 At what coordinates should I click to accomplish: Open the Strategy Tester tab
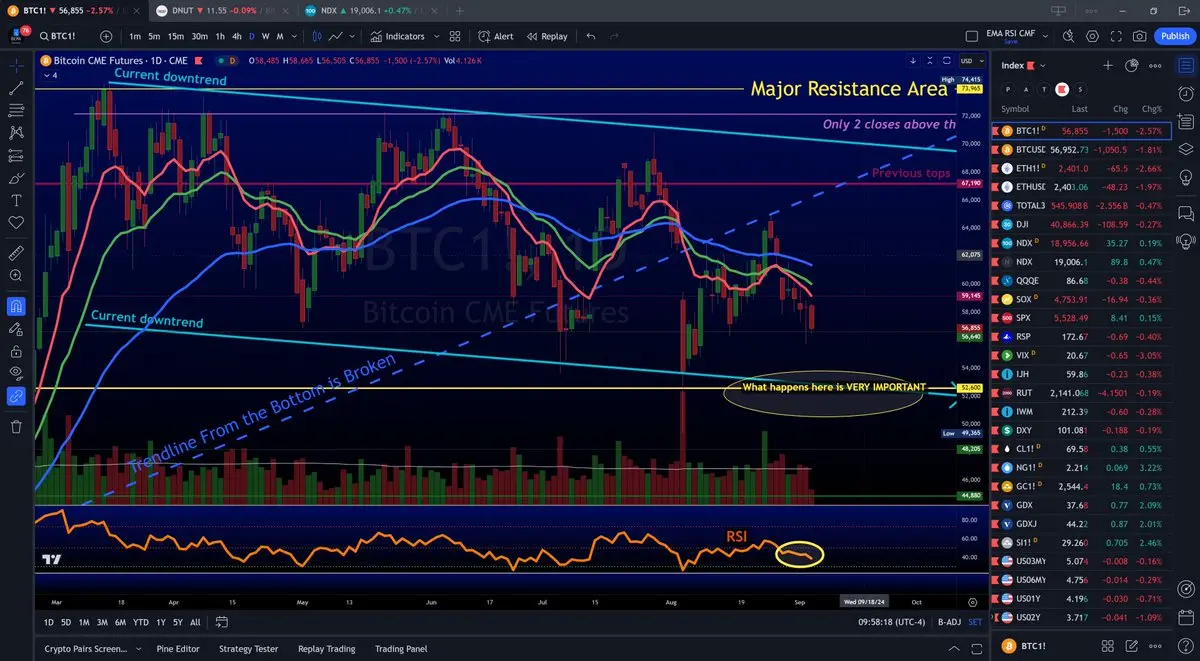pos(248,649)
